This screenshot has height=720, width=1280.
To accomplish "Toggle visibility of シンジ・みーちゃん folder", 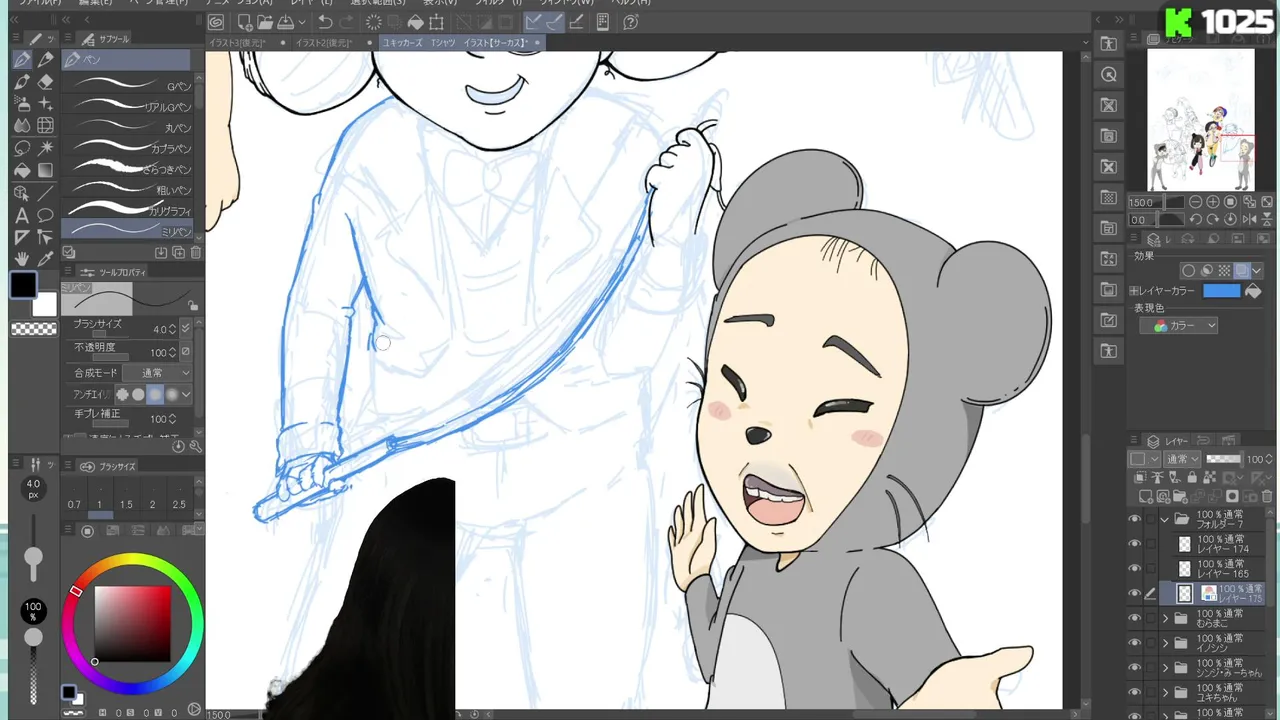I will 1134,668.
